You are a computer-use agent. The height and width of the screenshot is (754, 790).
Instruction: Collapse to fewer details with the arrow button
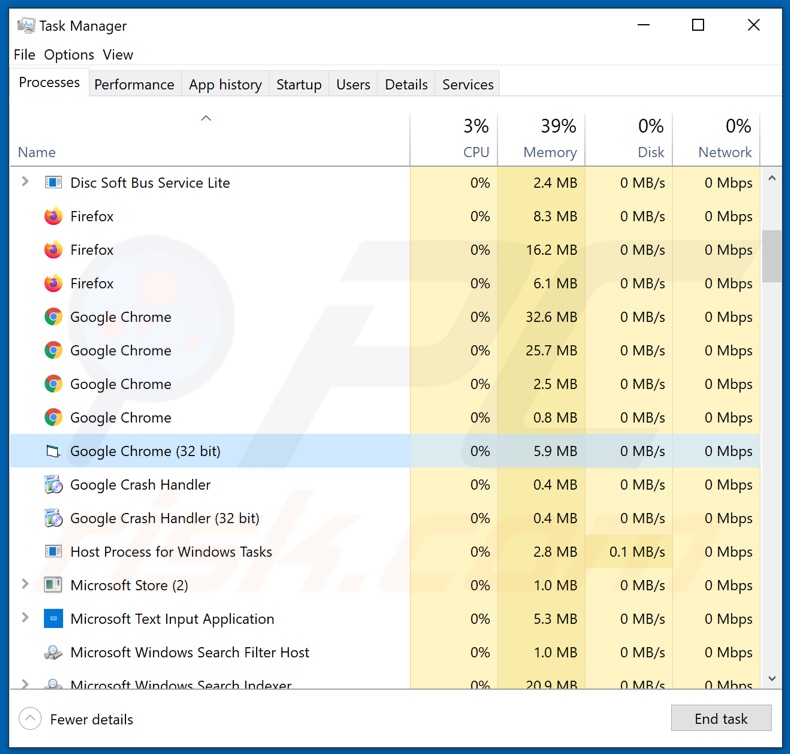[x=30, y=719]
